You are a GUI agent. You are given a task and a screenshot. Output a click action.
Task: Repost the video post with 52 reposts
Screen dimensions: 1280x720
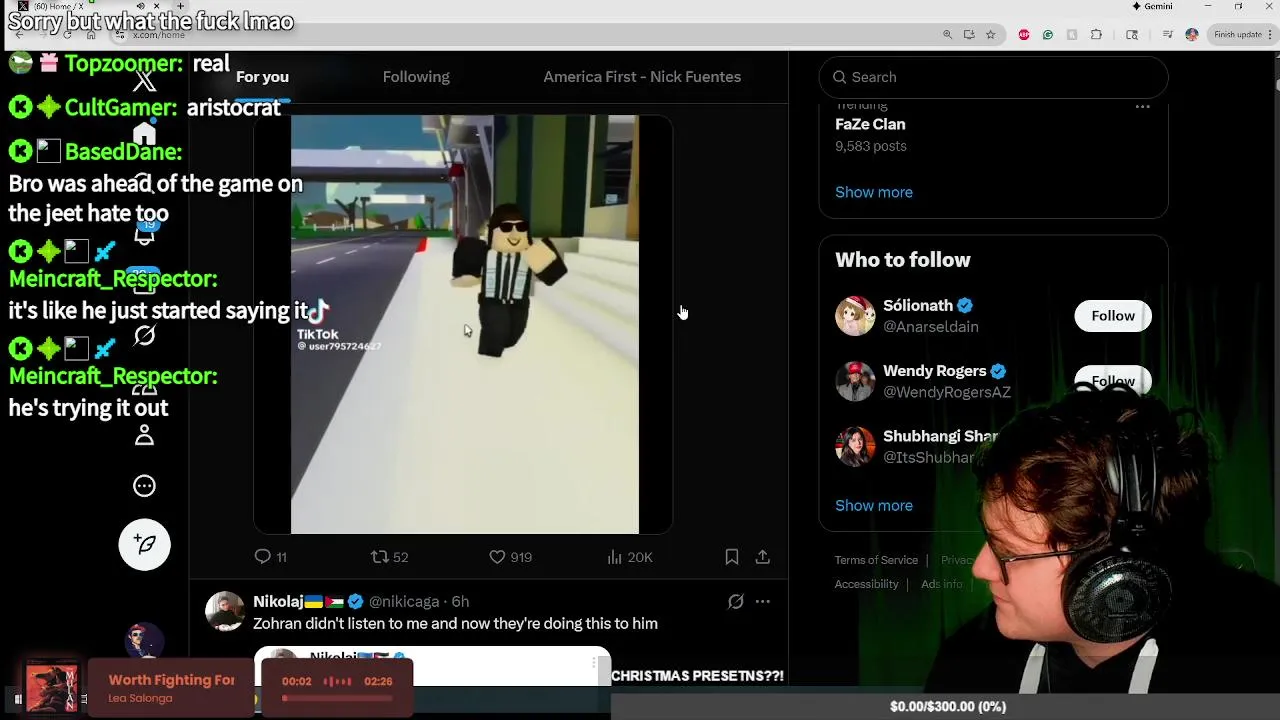[389, 557]
